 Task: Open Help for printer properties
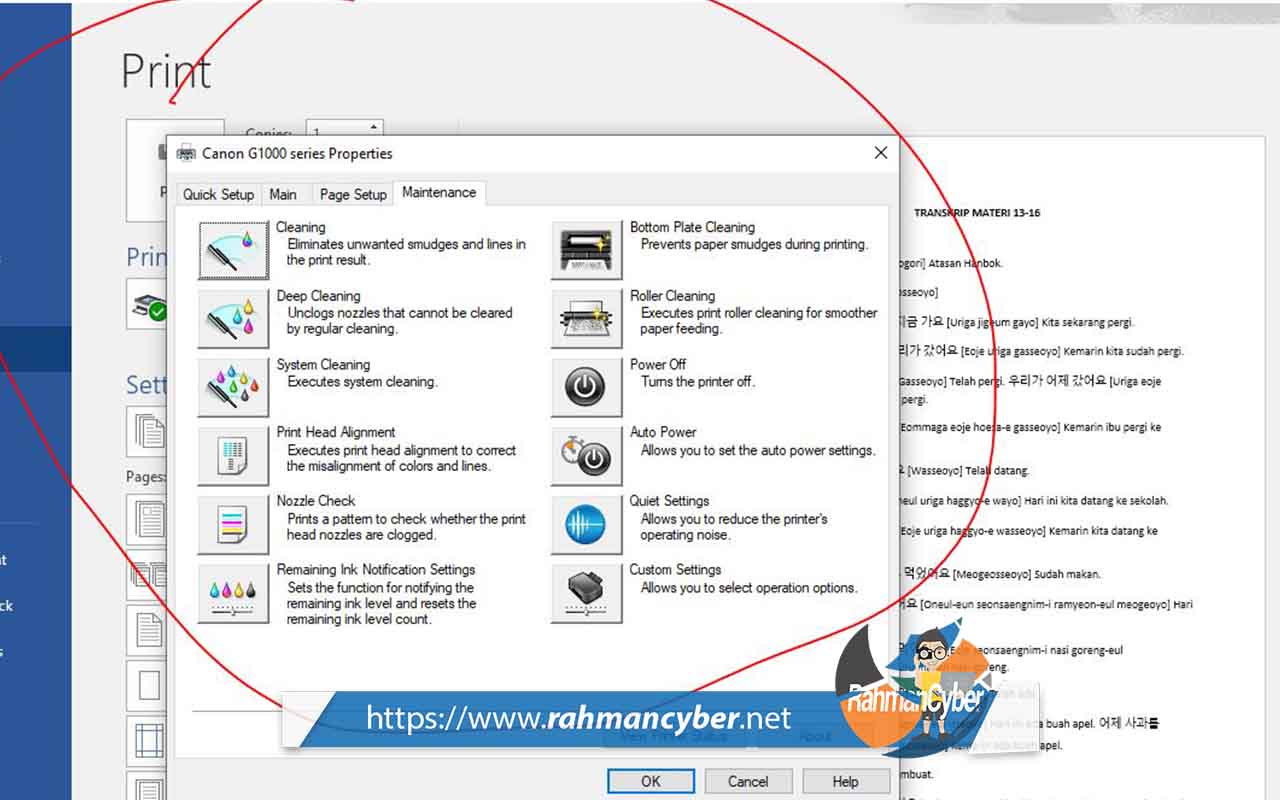pos(845,781)
